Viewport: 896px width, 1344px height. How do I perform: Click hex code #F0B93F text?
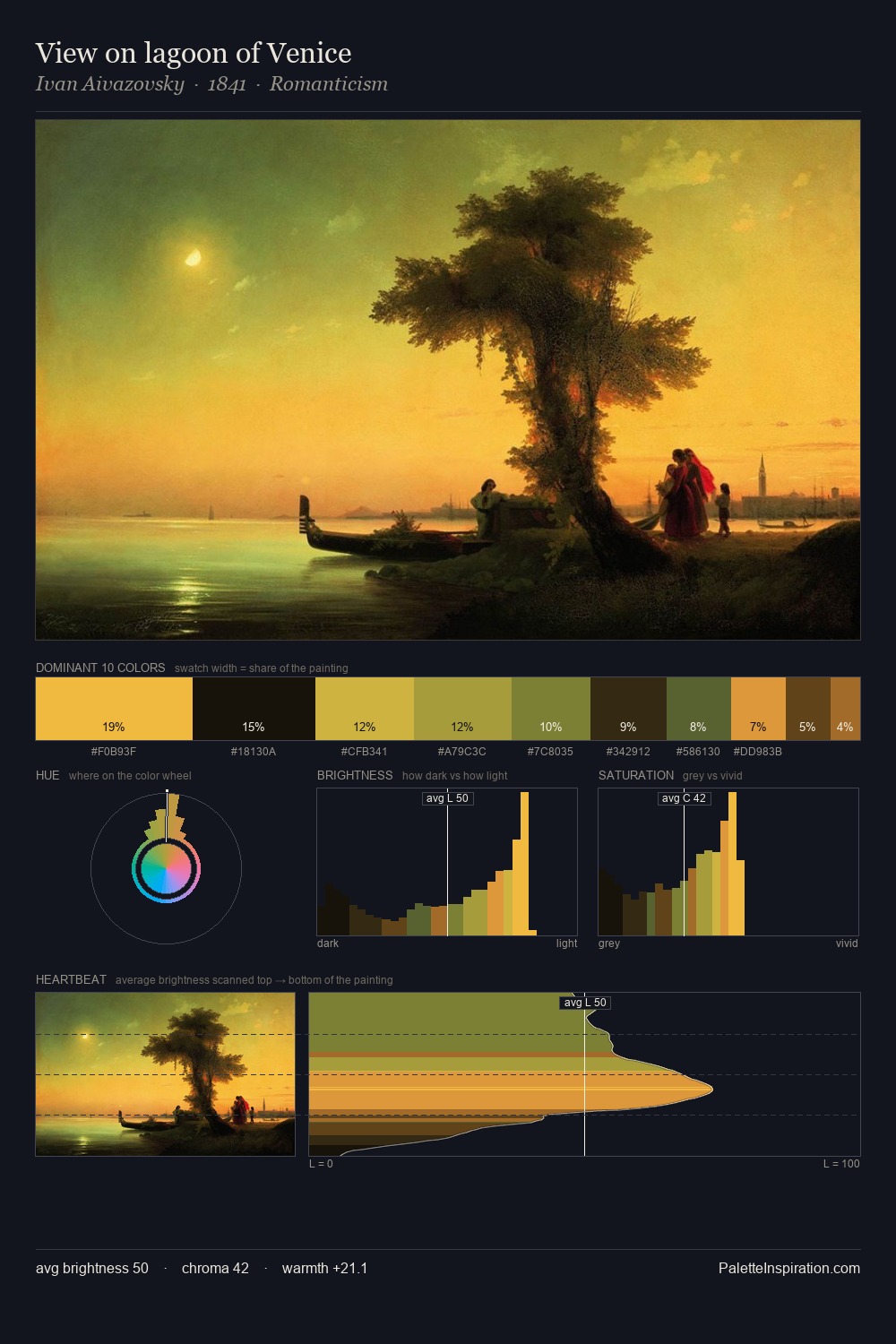[114, 751]
